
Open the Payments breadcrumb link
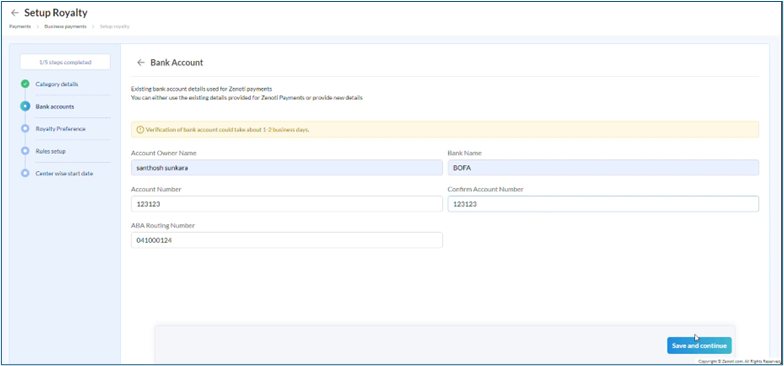[20, 26]
